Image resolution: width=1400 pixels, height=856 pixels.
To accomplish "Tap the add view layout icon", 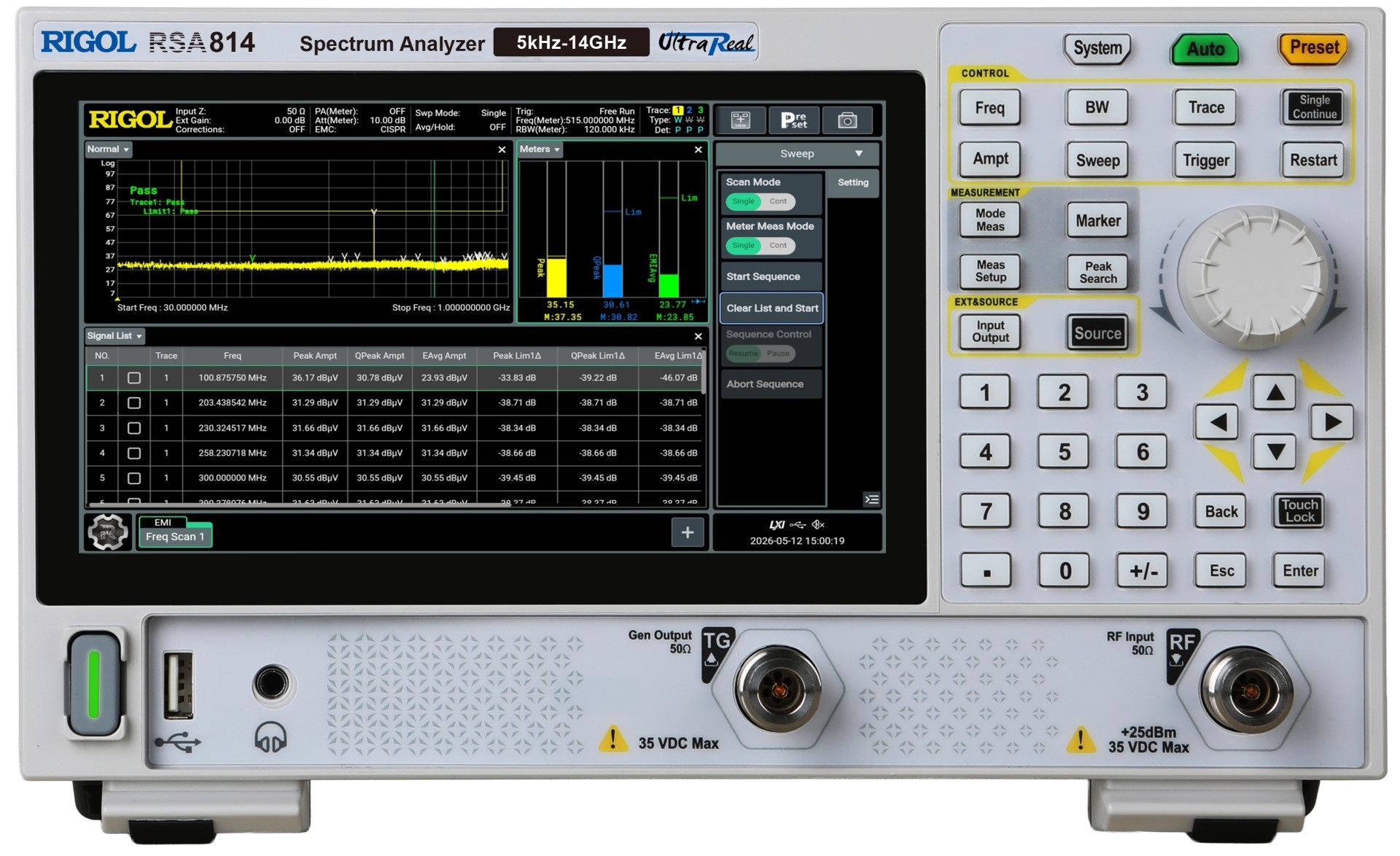I will (x=740, y=120).
